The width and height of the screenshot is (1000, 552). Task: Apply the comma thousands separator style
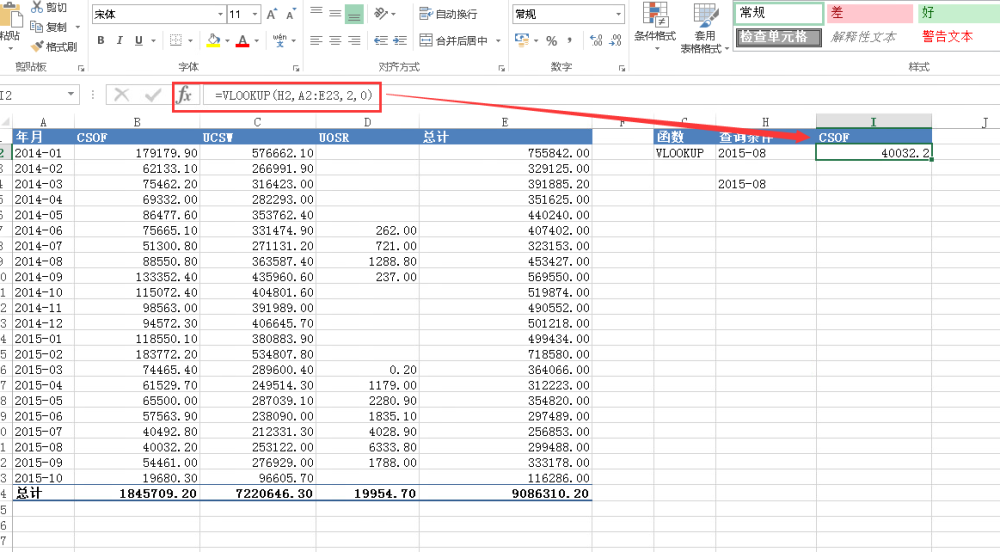pyautogui.click(x=569, y=40)
